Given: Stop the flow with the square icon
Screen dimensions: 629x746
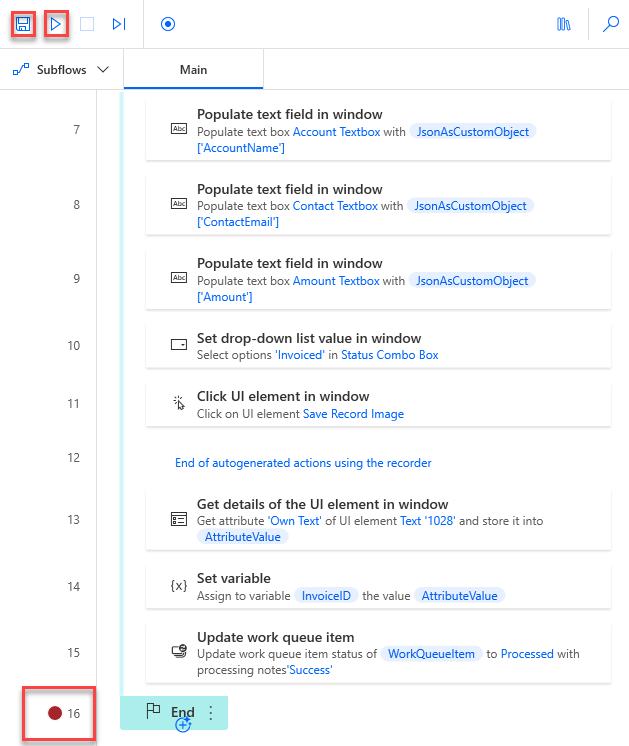Looking at the screenshot, I should [x=87, y=24].
